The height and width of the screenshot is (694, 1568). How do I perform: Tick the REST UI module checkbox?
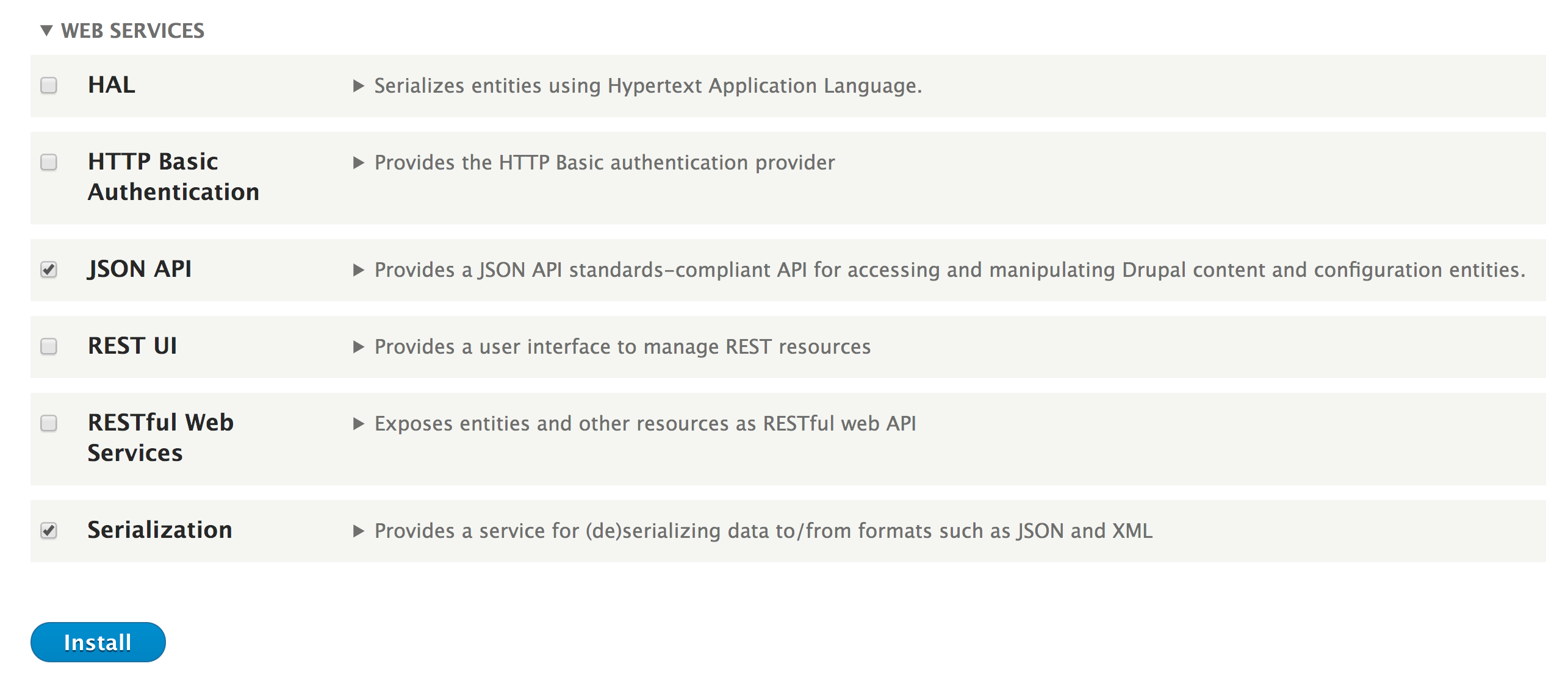coord(49,346)
